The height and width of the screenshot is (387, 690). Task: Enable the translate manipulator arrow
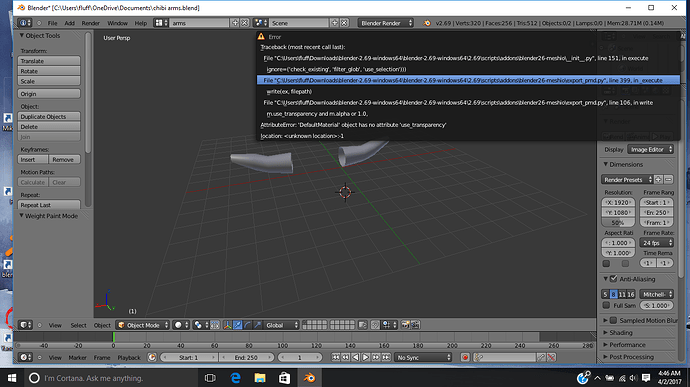tap(238, 325)
